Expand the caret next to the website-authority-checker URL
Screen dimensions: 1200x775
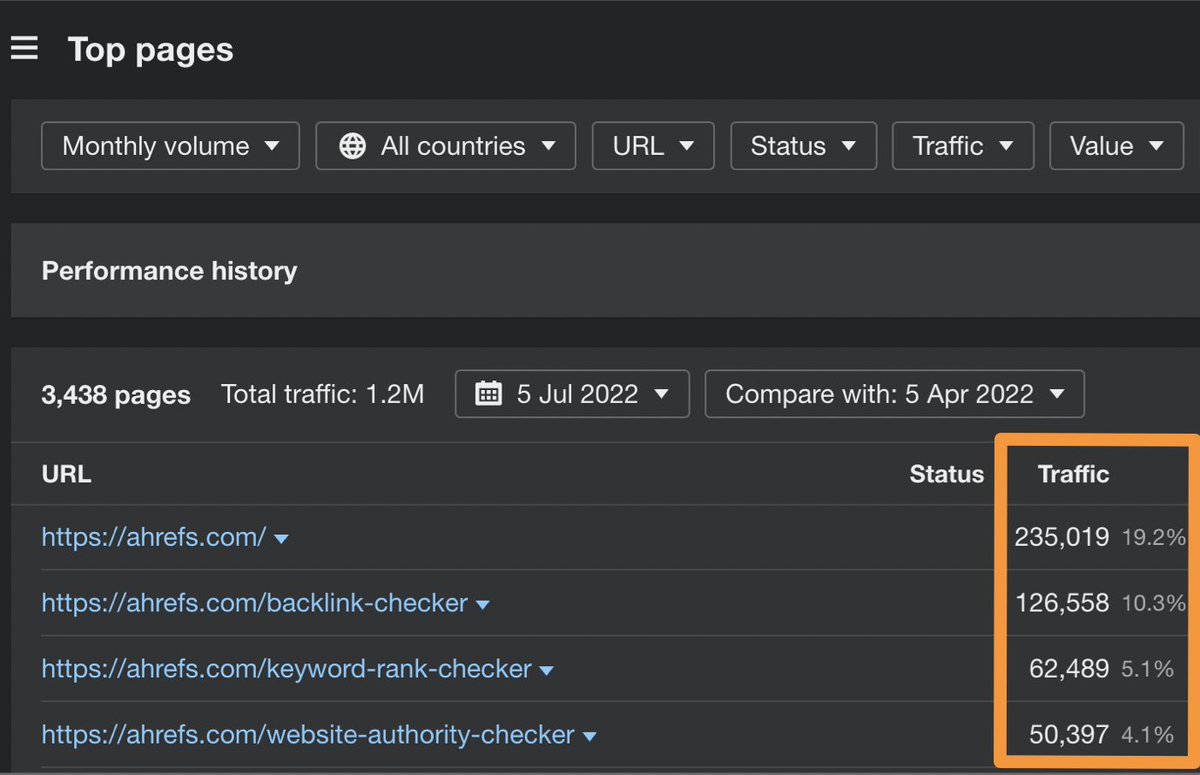(589, 737)
